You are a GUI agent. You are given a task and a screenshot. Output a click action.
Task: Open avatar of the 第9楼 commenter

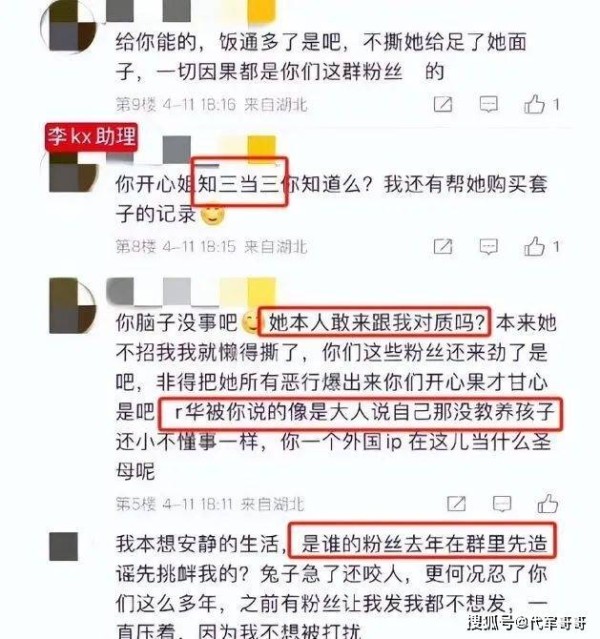point(68,25)
